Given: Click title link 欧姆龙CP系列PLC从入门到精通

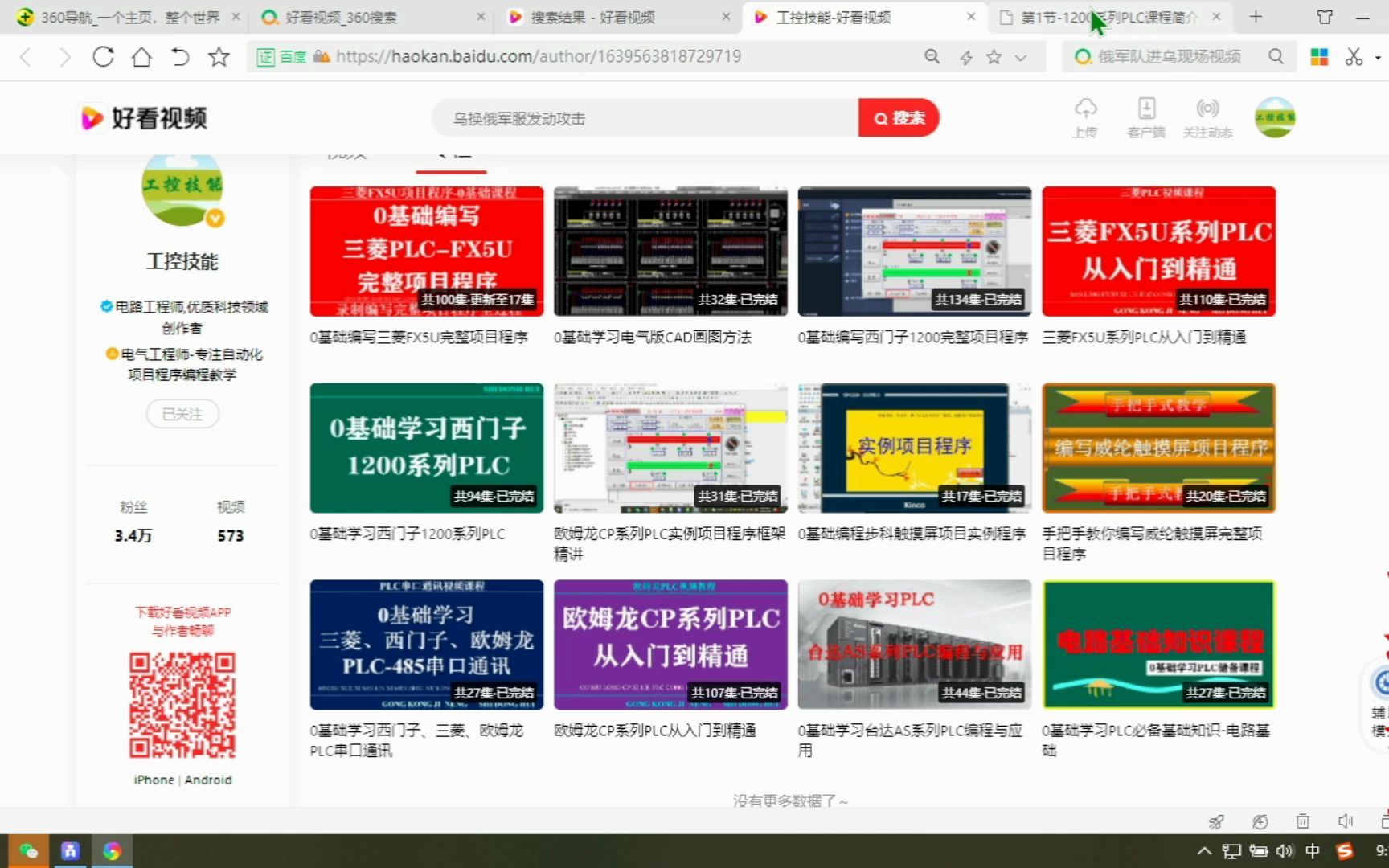Looking at the screenshot, I should click(x=655, y=731).
